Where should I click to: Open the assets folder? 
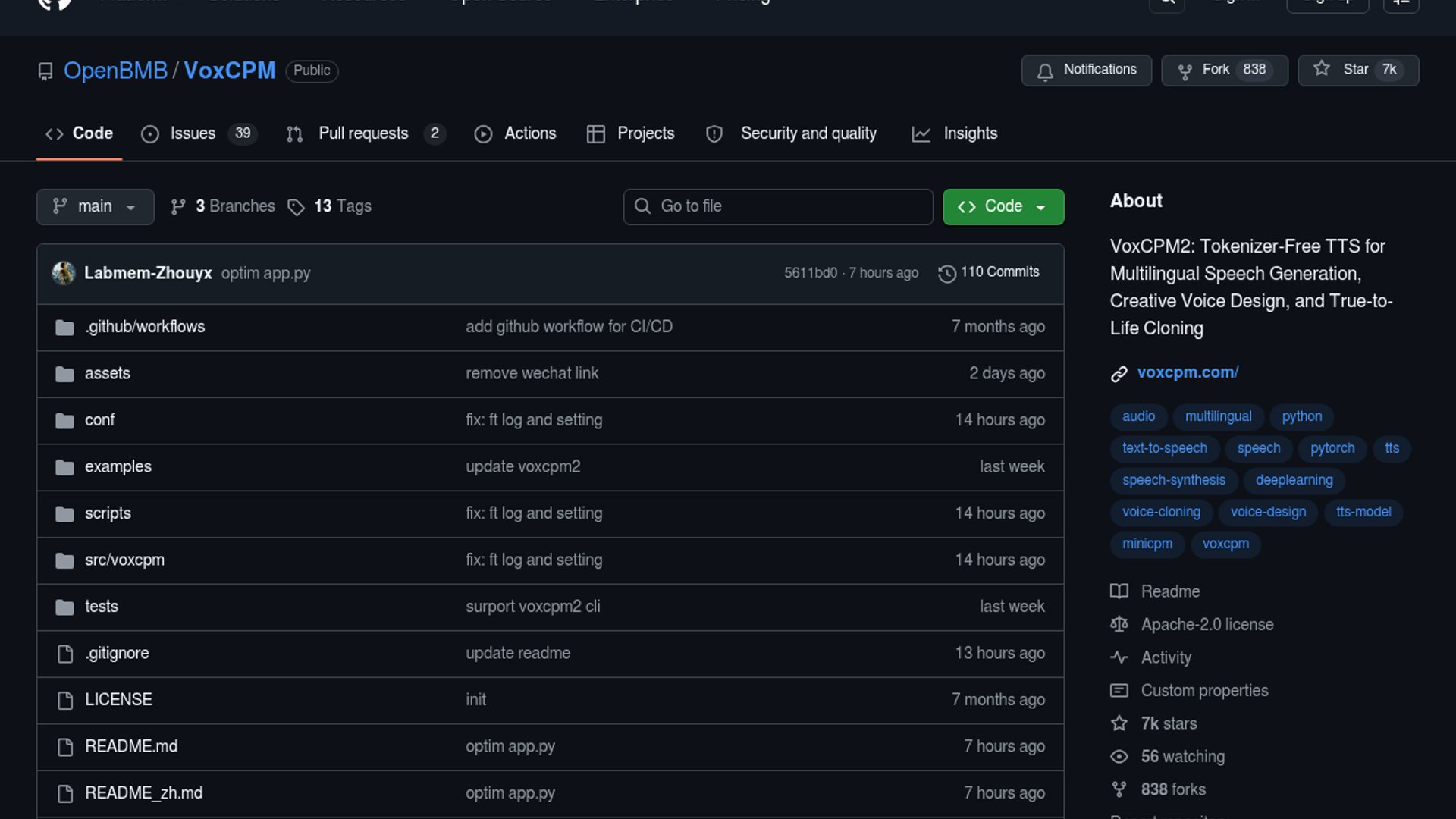(107, 373)
